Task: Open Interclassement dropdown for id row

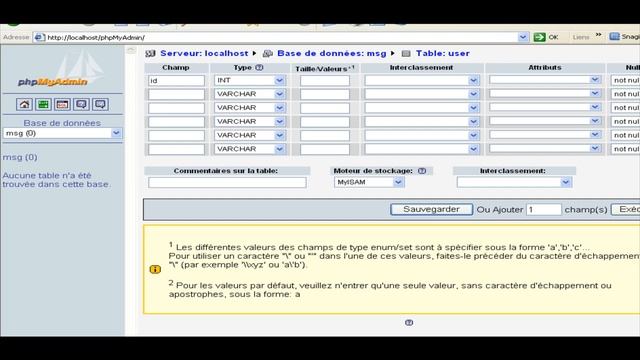Action: [x=422, y=80]
